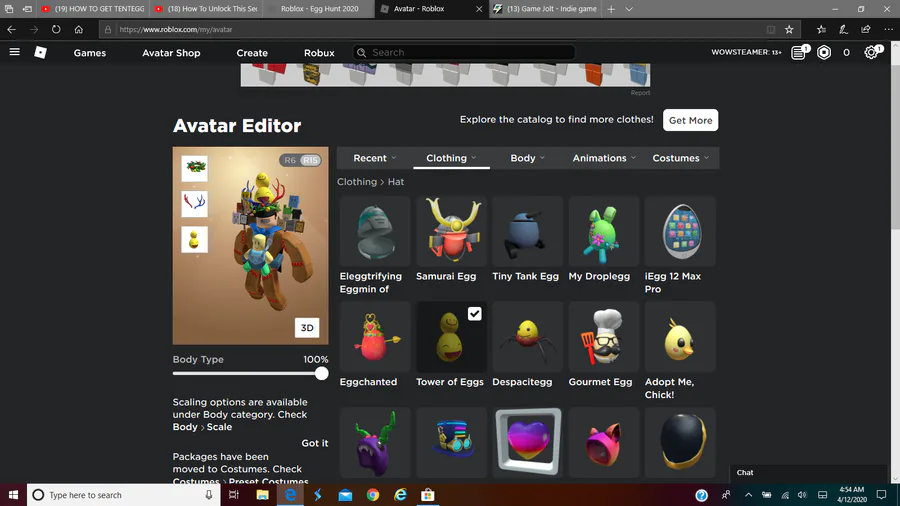This screenshot has height=506, width=900.
Task: Switch to the HOW TO GET TENTEGG tab
Action: (94, 9)
